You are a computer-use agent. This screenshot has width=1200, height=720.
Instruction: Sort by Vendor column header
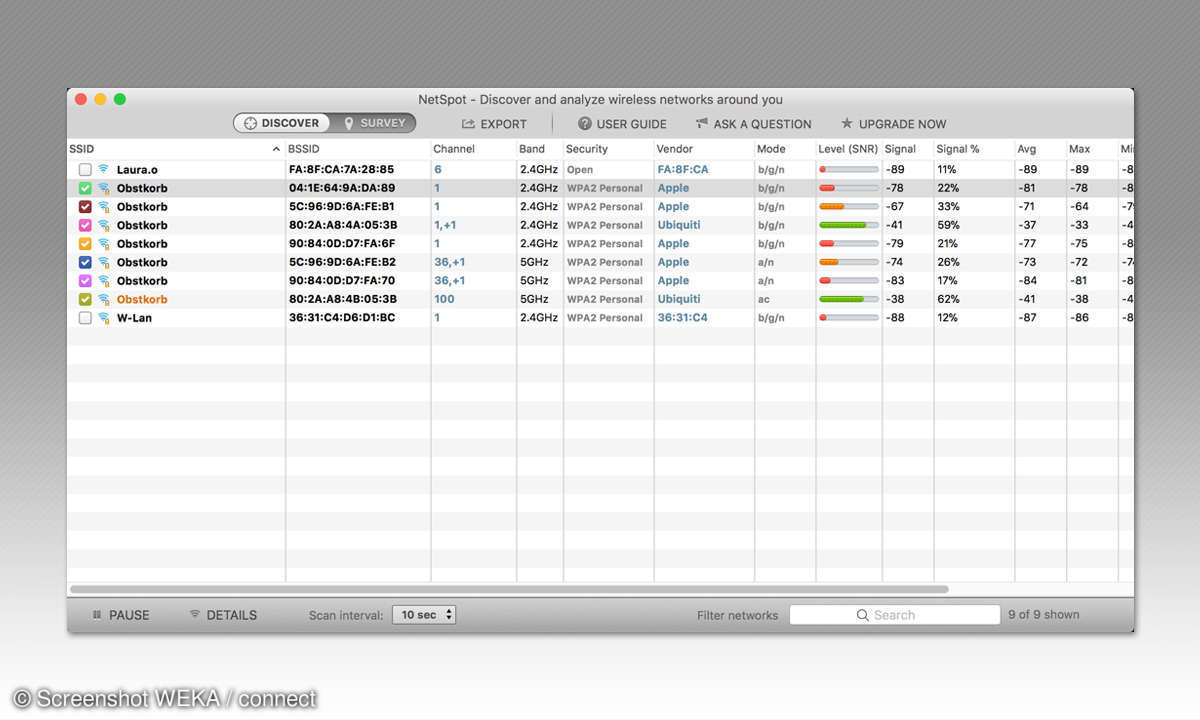pos(705,149)
